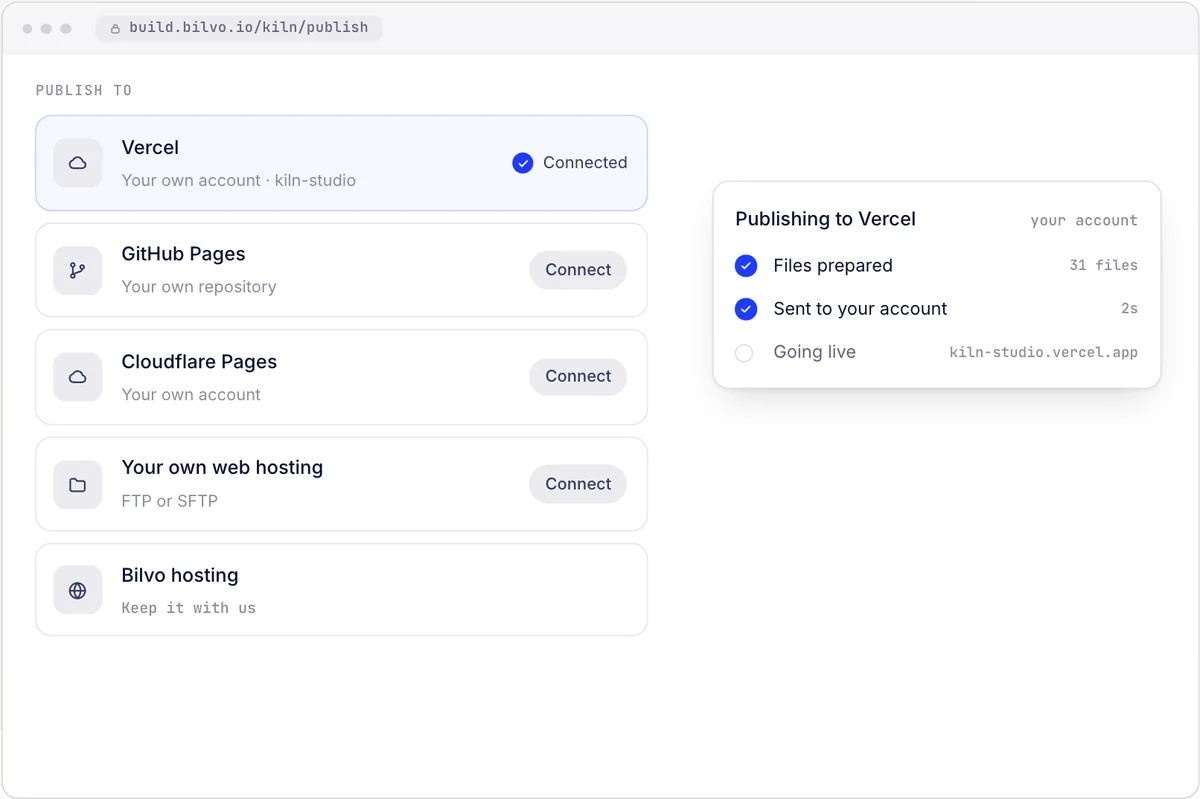Click the kiln-studio.vercel.app link
Screen dimensions: 1200x799
(1043, 352)
